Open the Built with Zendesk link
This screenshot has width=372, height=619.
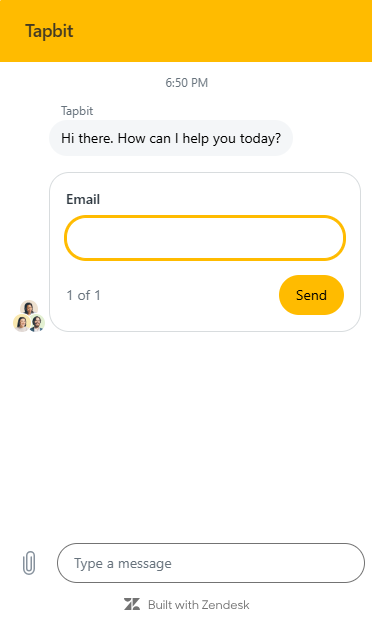click(x=186, y=604)
